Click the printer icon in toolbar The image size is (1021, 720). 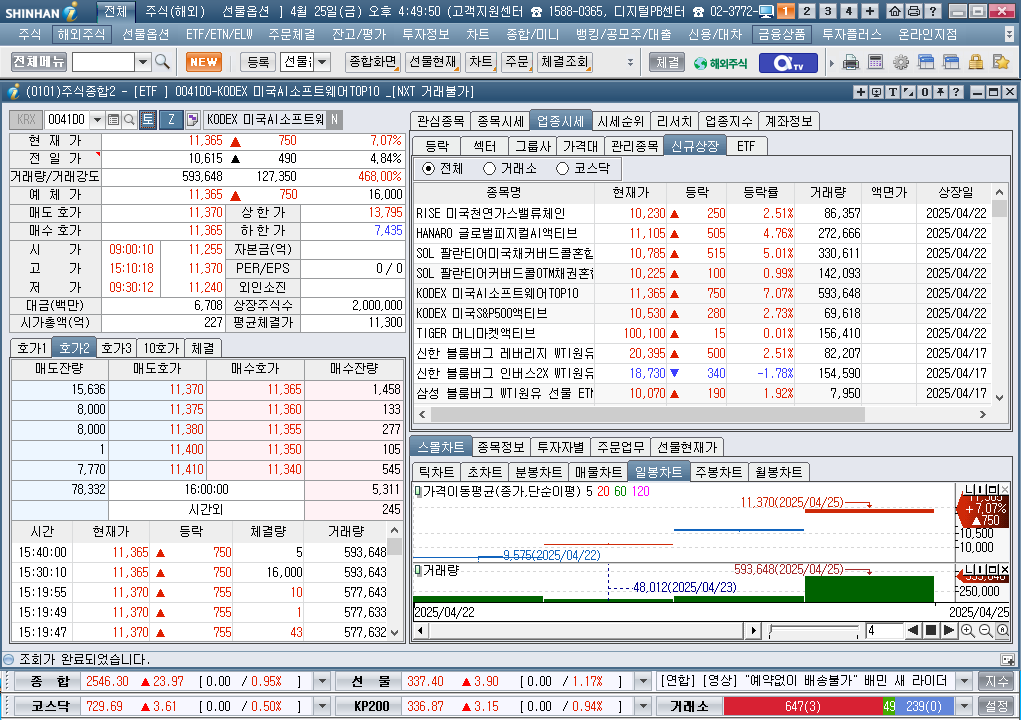tap(850, 62)
